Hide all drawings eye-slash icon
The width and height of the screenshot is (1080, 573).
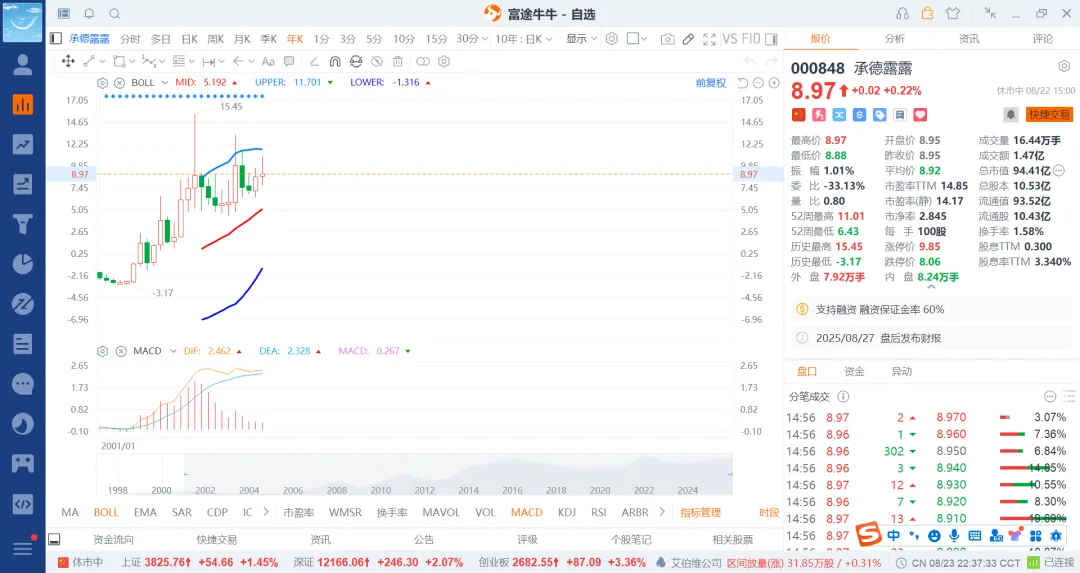pos(377,61)
